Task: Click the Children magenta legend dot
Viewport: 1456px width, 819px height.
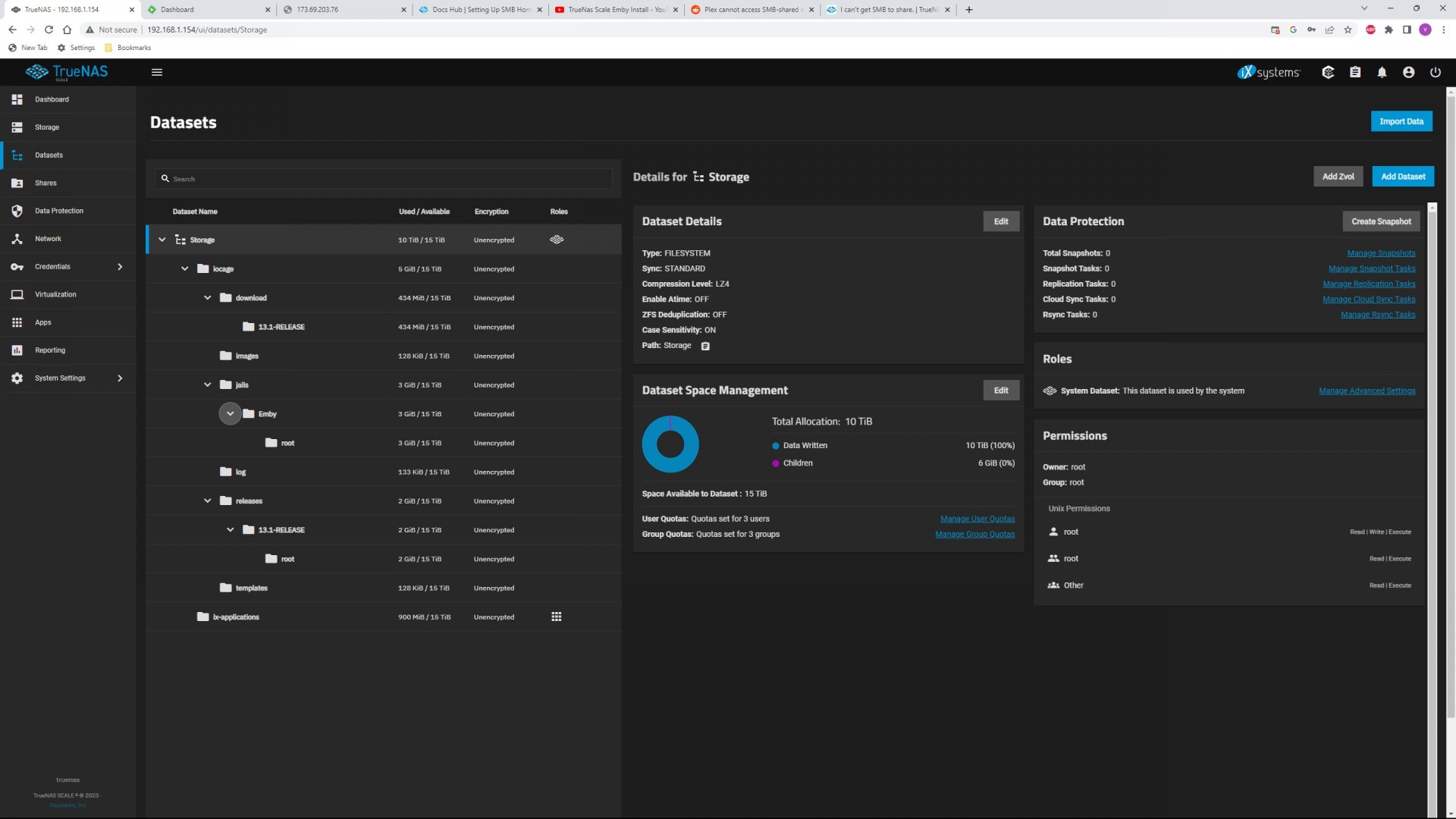Action: pyautogui.click(x=776, y=463)
